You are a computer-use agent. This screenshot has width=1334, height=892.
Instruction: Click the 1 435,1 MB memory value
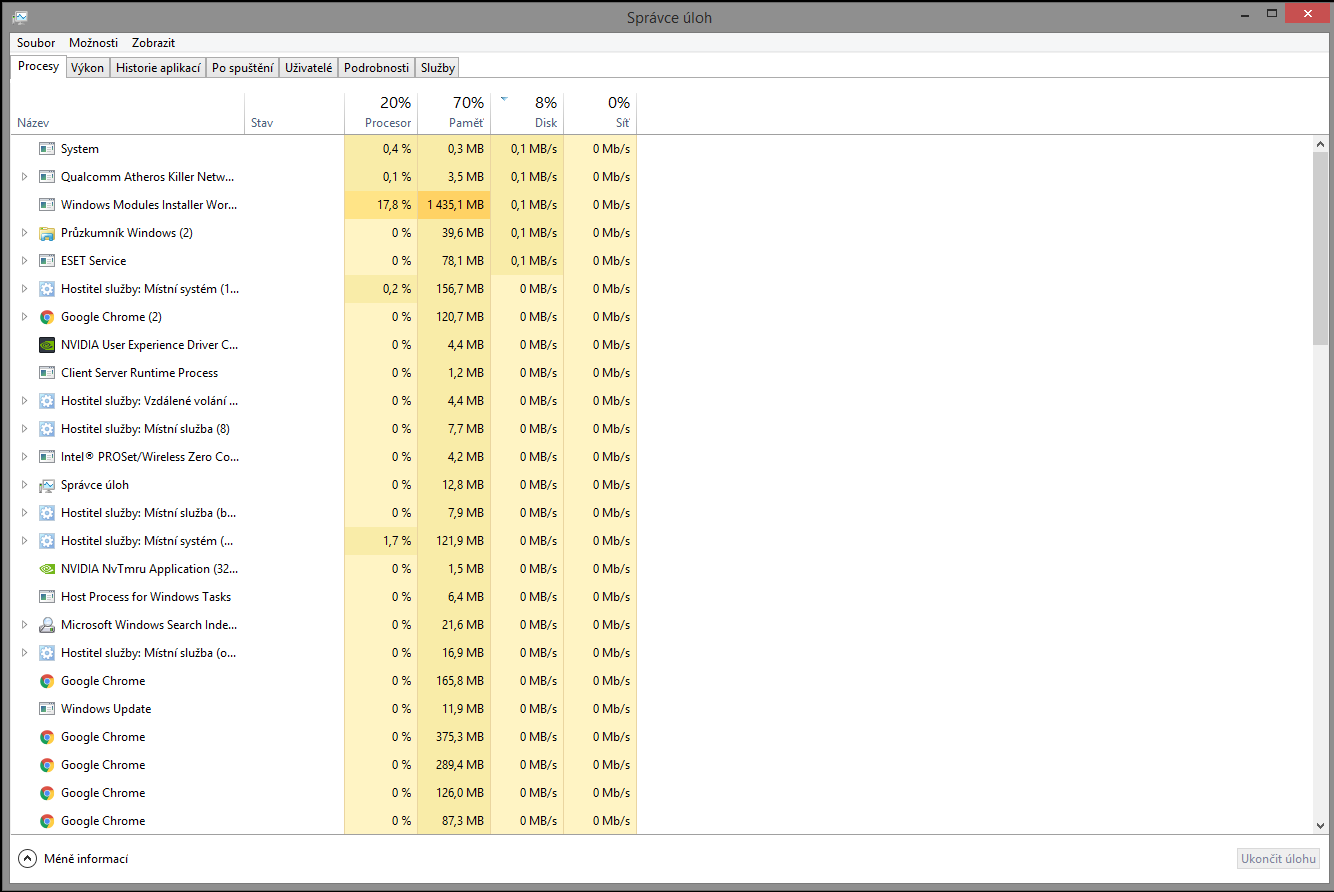click(x=456, y=205)
